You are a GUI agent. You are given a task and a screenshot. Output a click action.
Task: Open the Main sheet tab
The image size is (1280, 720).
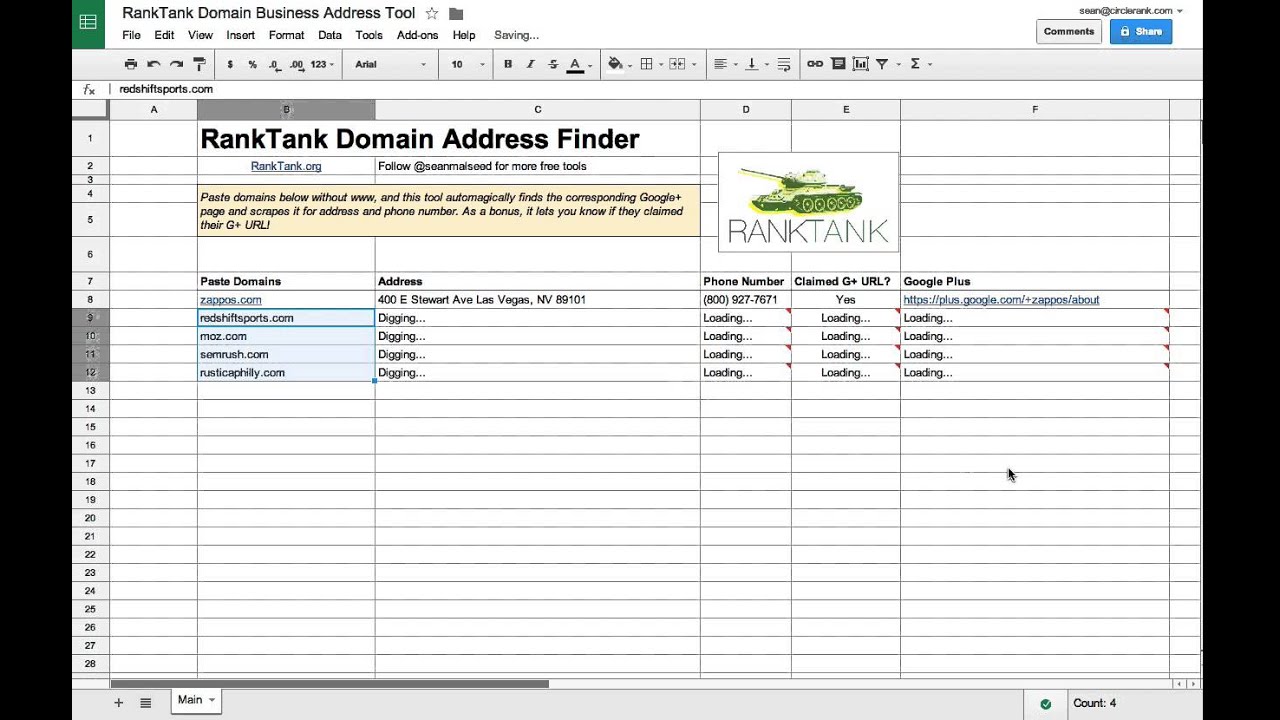[x=196, y=700]
